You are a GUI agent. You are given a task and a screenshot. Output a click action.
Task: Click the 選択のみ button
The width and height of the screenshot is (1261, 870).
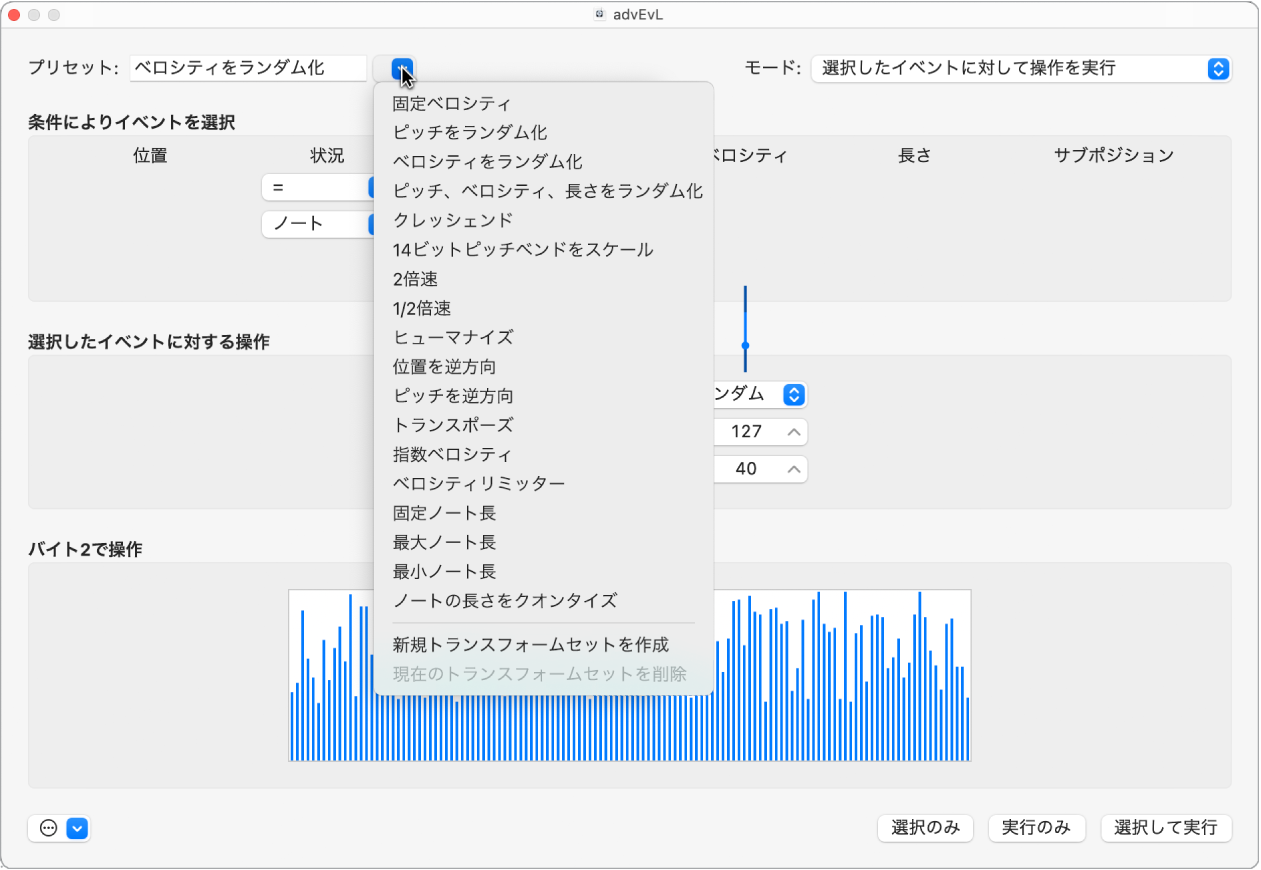click(x=924, y=828)
